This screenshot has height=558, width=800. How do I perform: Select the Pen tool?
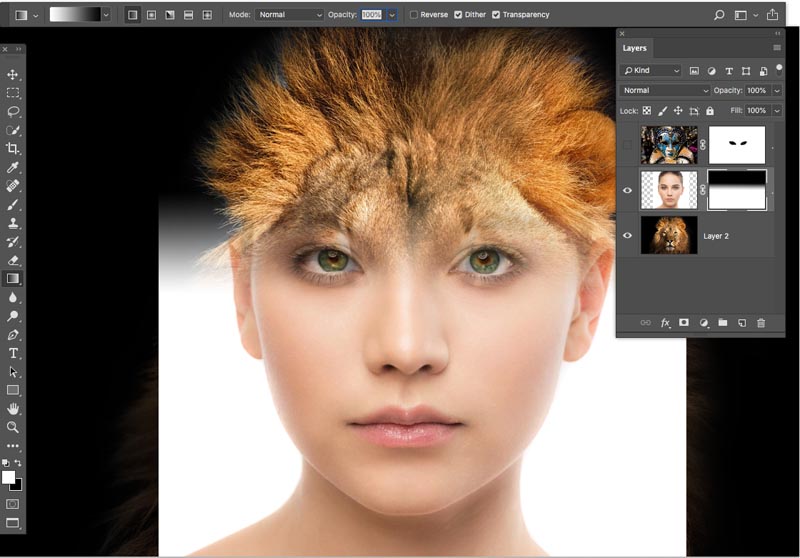coord(13,335)
